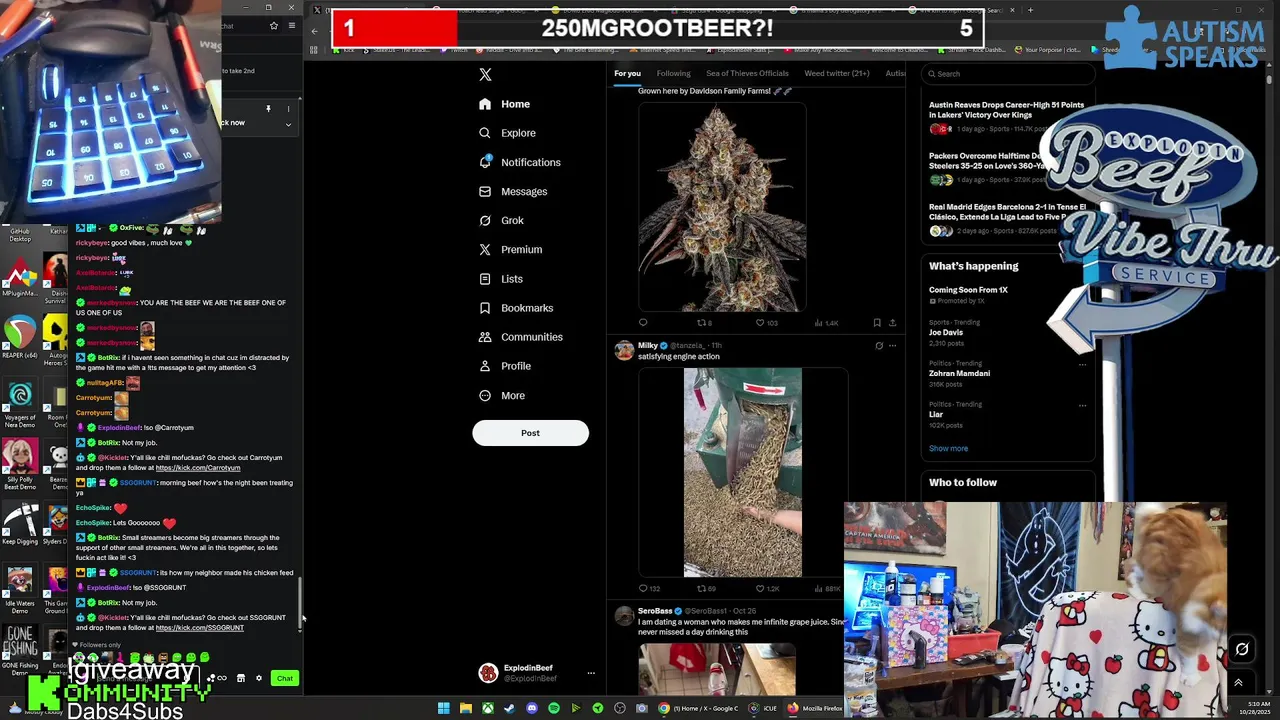Open Spotify from the taskbar
This screenshot has width=1280, height=720.
(x=554, y=708)
